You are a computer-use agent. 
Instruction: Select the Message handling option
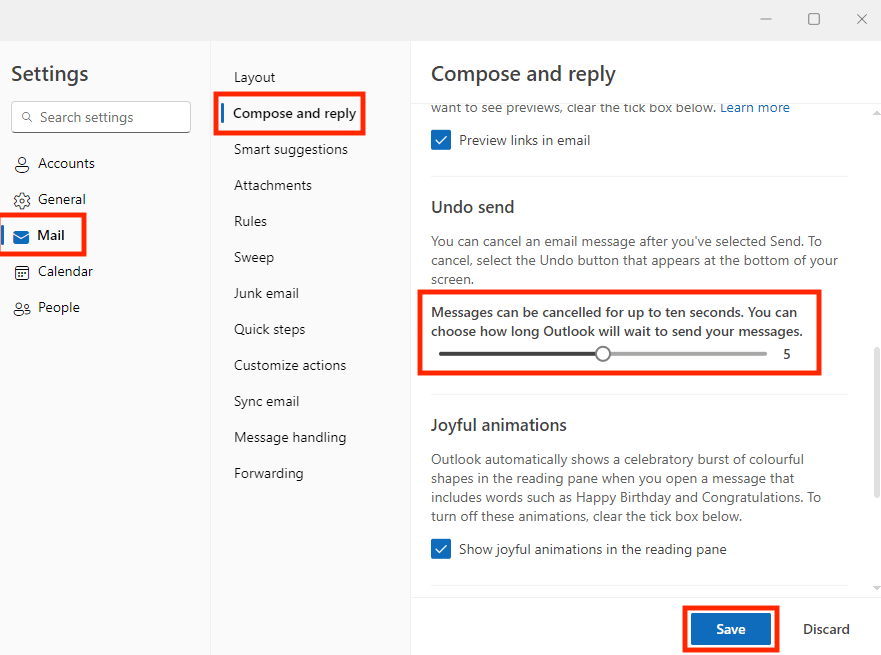pyautogui.click(x=290, y=437)
